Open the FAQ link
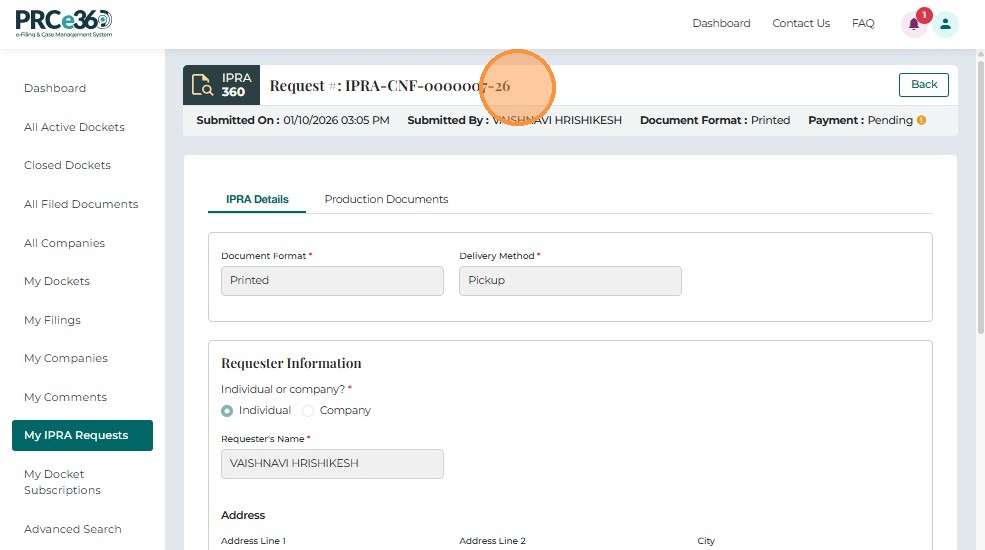The image size is (985, 550). point(863,23)
